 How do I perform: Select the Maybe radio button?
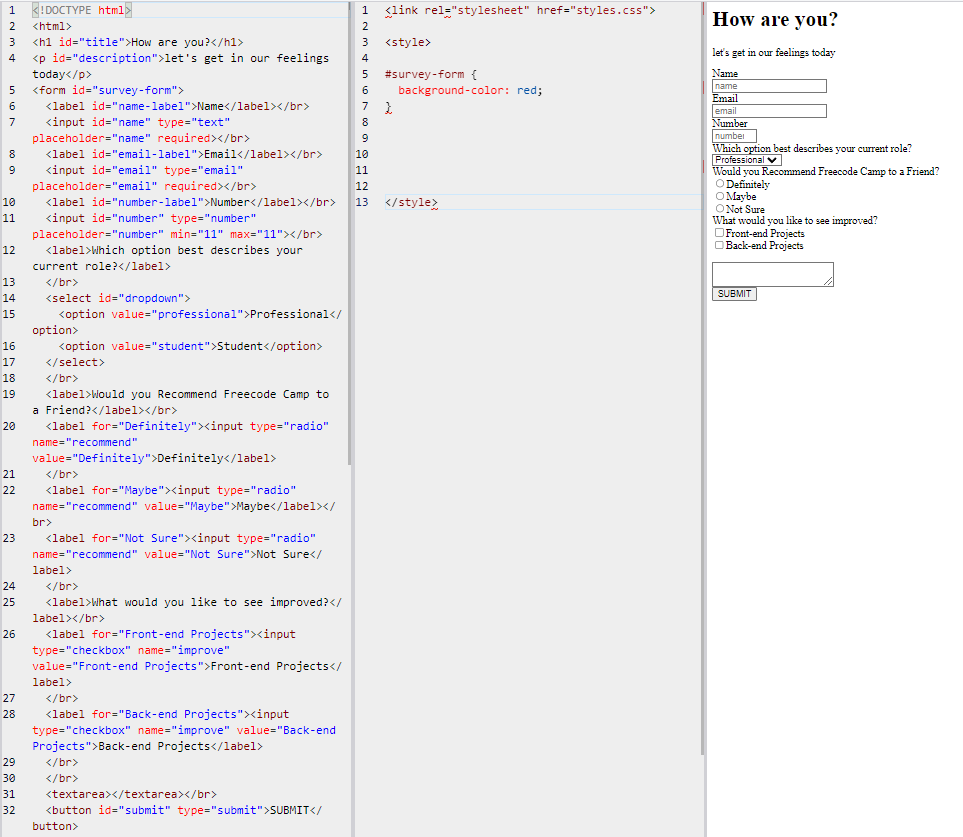[720, 196]
